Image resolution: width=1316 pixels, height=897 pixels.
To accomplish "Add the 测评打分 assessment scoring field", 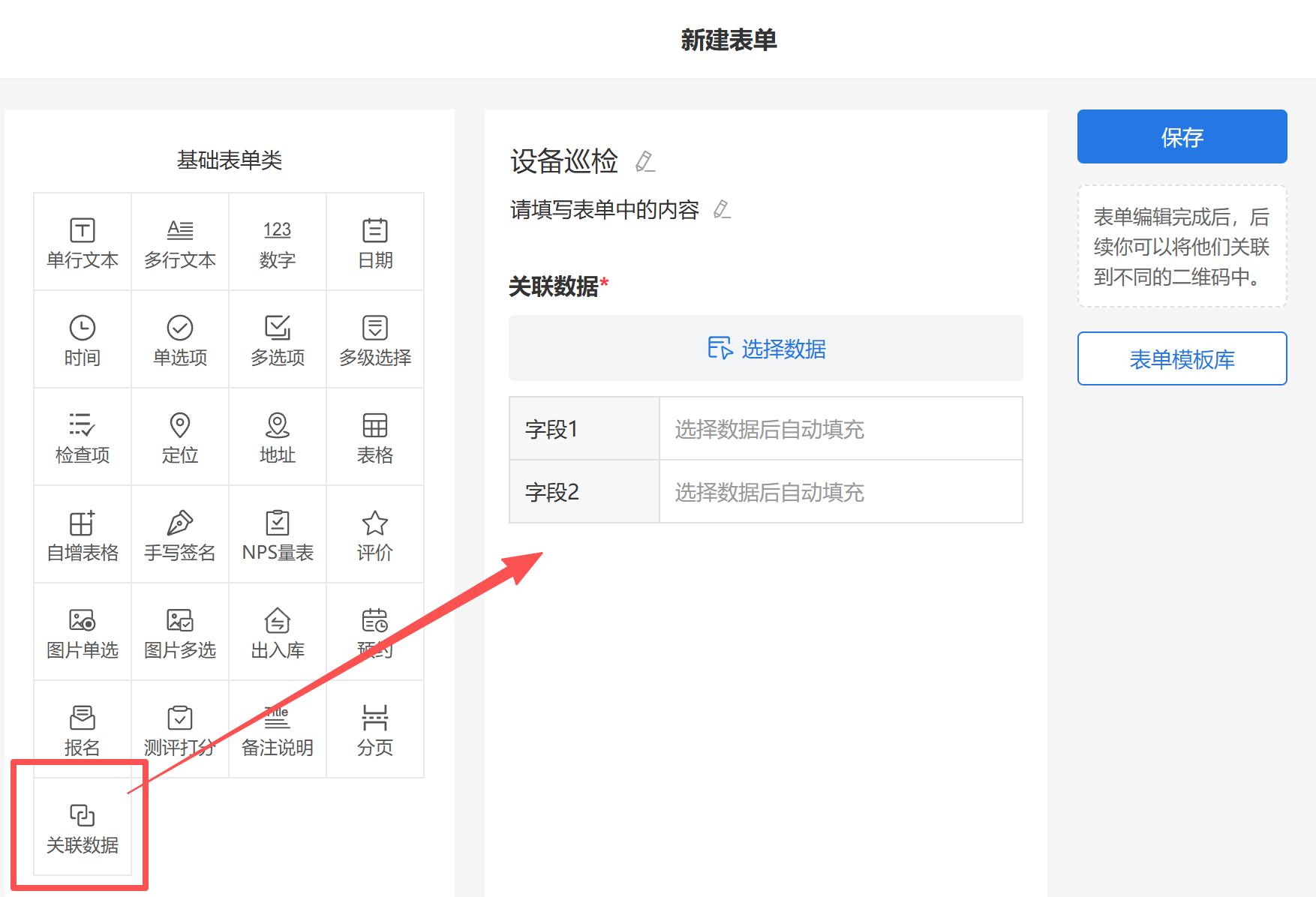I will [180, 729].
